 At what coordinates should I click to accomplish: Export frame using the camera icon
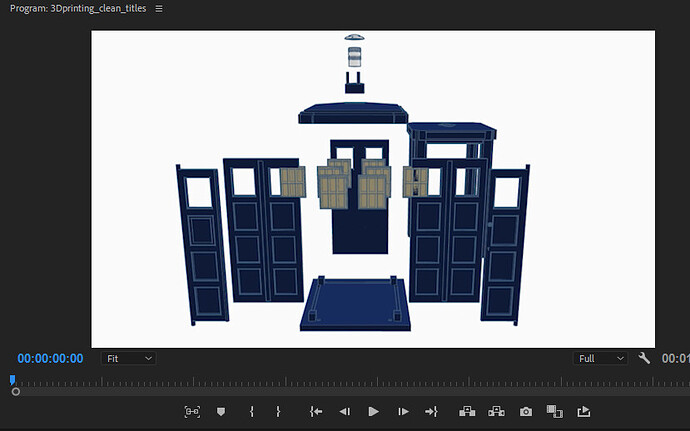tap(526, 411)
